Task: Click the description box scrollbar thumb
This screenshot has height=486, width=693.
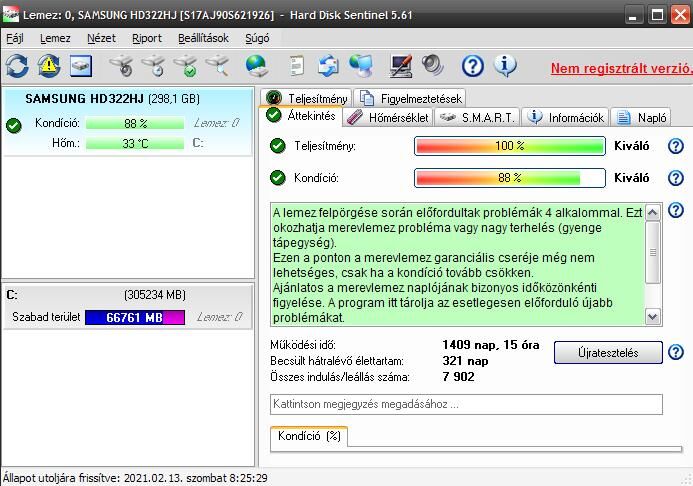Action: click(653, 252)
